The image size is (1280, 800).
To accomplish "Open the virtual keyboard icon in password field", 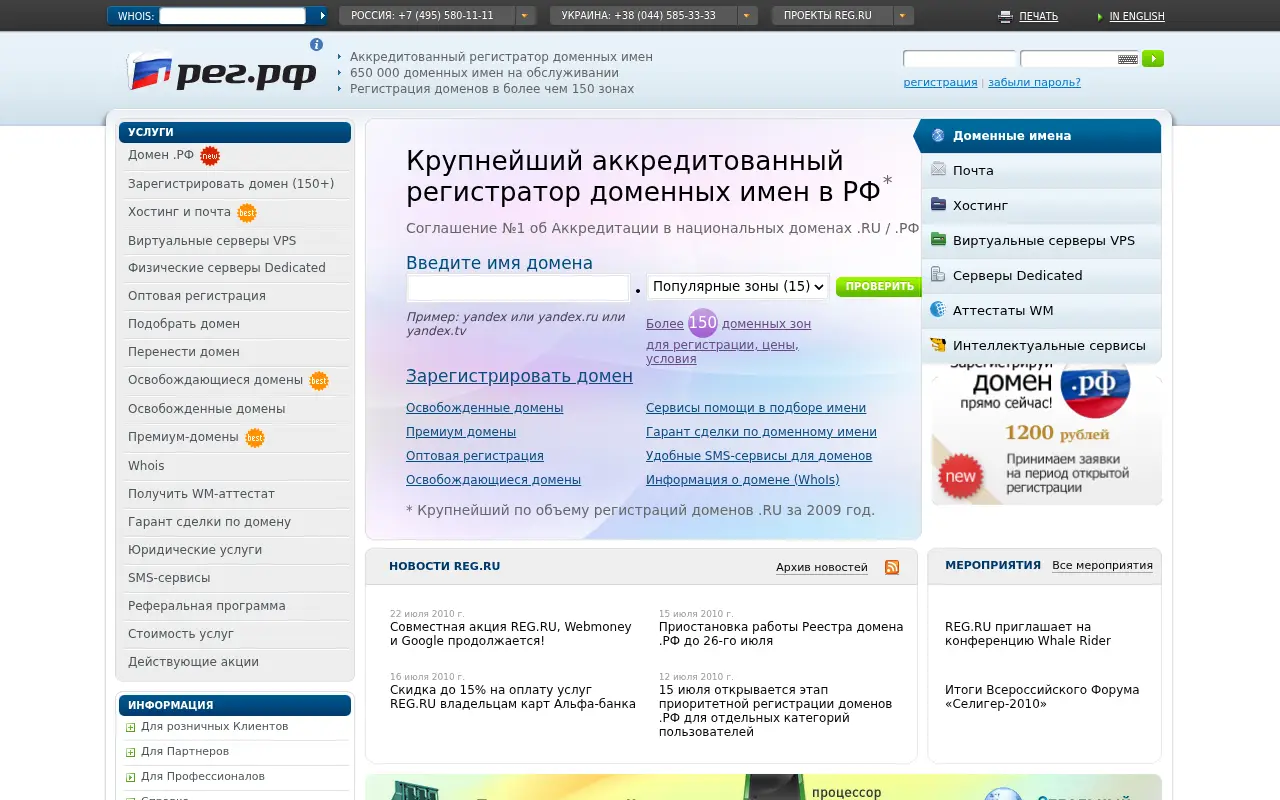I will point(1128,59).
